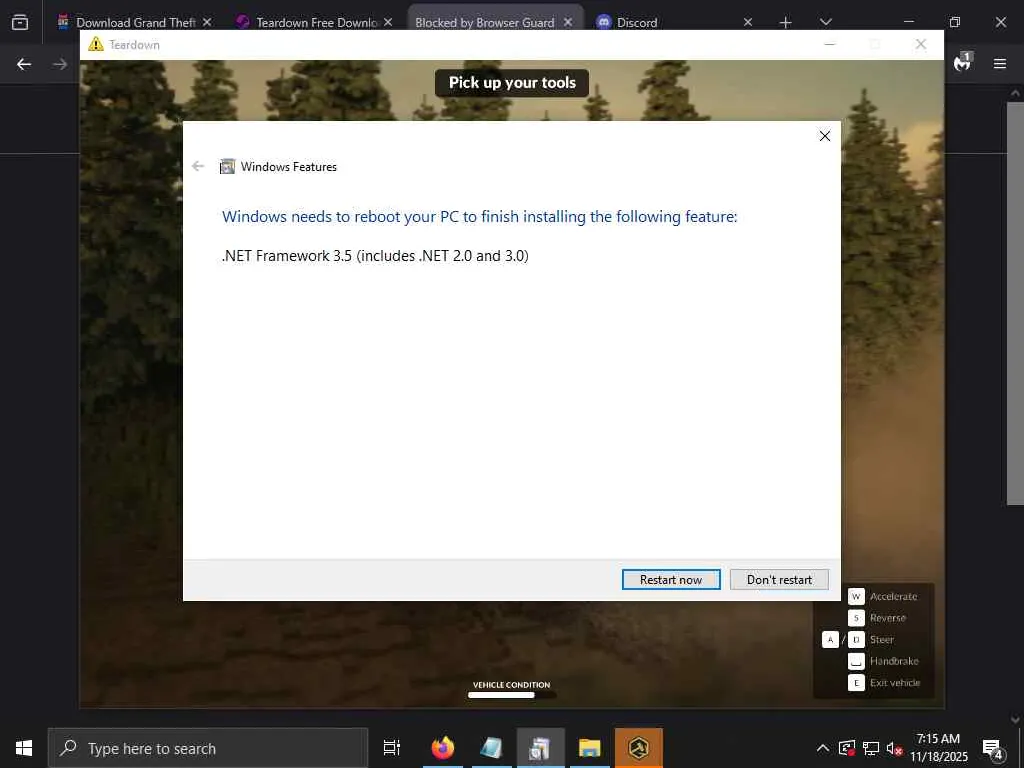Click the browser vertical scrollbar
The image size is (1024, 768).
click(x=1015, y=303)
